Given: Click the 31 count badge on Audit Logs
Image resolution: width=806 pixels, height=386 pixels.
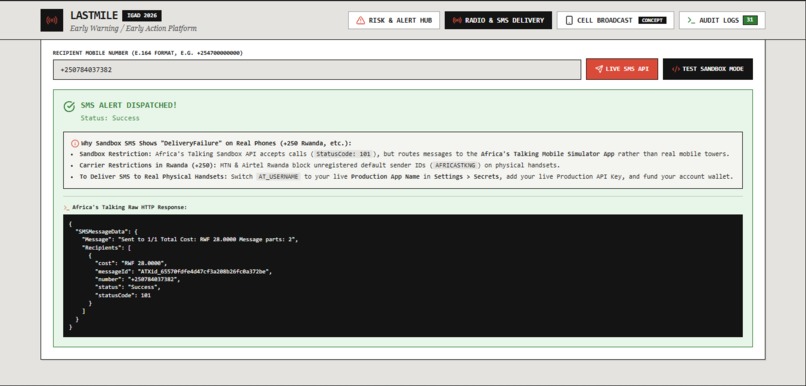Looking at the screenshot, I should (750, 21).
